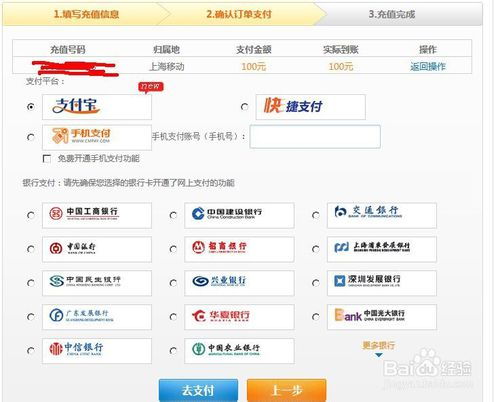Select the 中国银行 radio button
500x402 pixels.
point(31,249)
